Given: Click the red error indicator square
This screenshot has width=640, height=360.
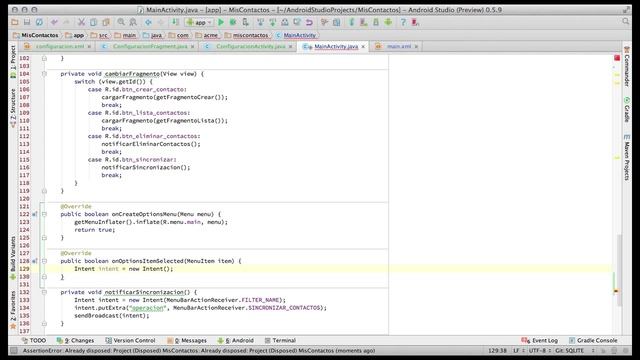Looking at the screenshot, I should pyautogui.click(x=617, y=58).
